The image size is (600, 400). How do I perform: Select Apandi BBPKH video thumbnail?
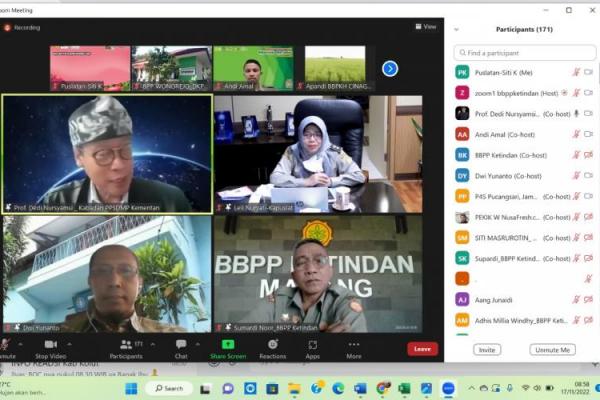(x=335, y=69)
